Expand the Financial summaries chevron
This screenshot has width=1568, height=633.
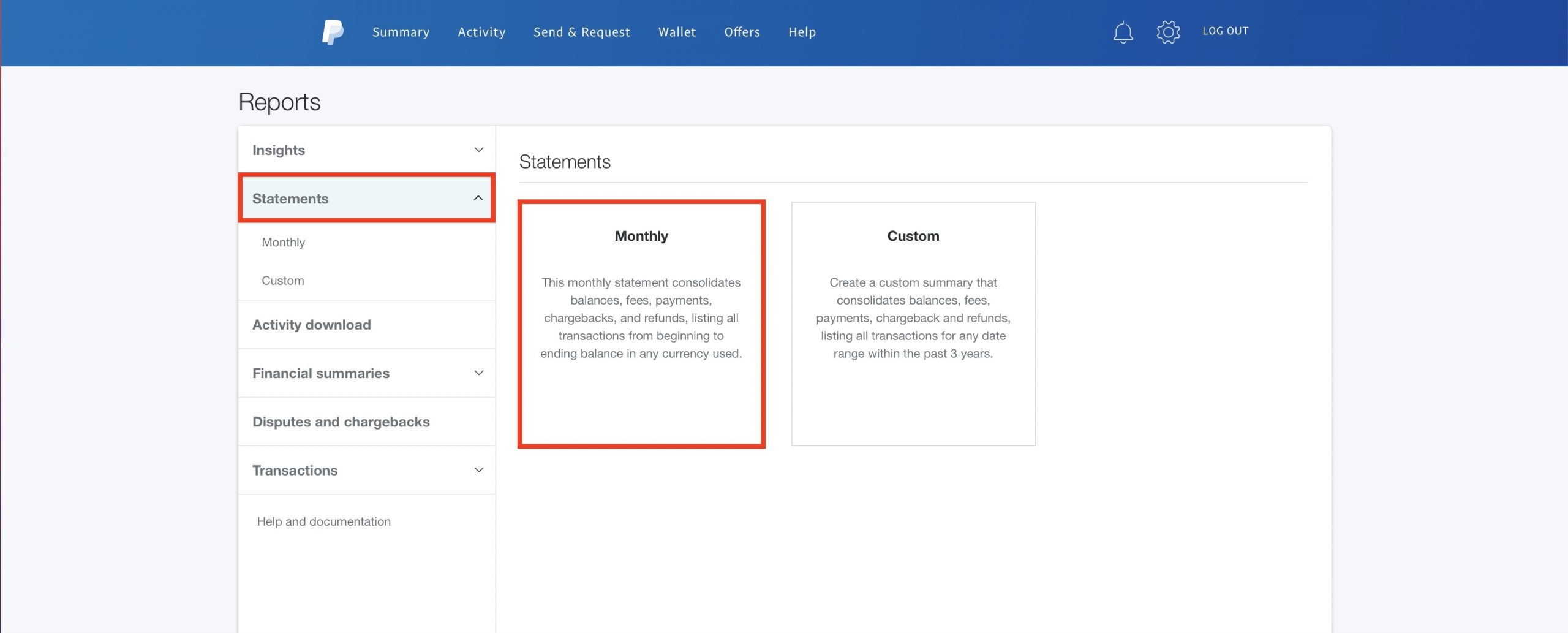[x=478, y=373]
